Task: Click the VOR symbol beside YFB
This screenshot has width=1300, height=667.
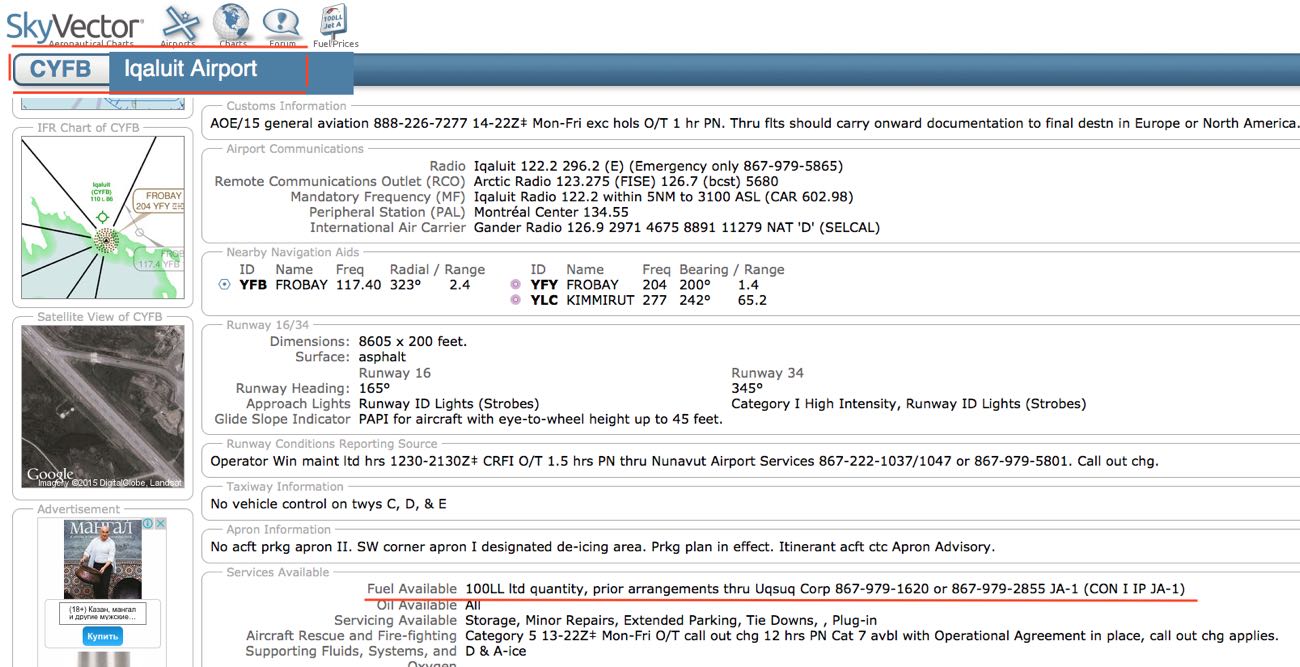Action: coord(224,285)
